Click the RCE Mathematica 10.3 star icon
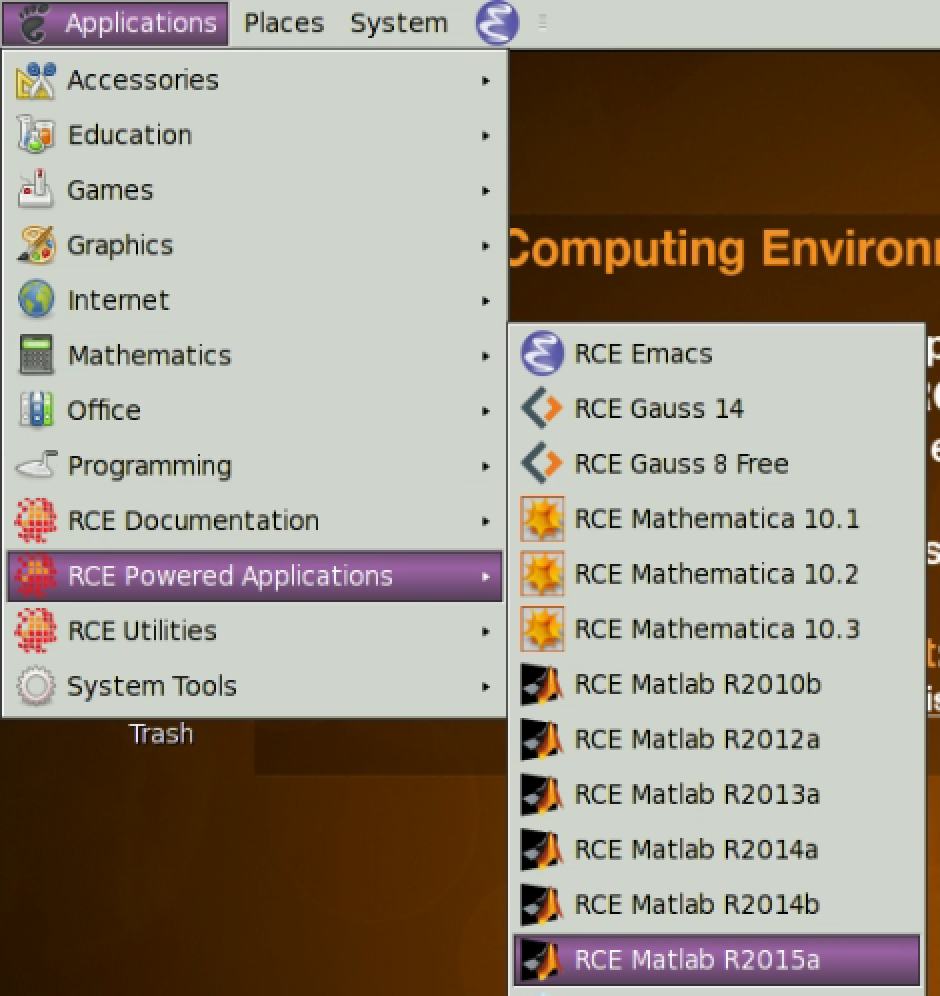The width and height of the screenshot is (940, 996). click(x=542, y=629)
